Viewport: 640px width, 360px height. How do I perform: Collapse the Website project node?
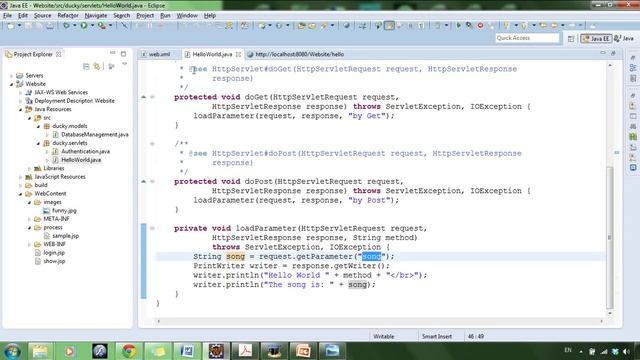11,84
